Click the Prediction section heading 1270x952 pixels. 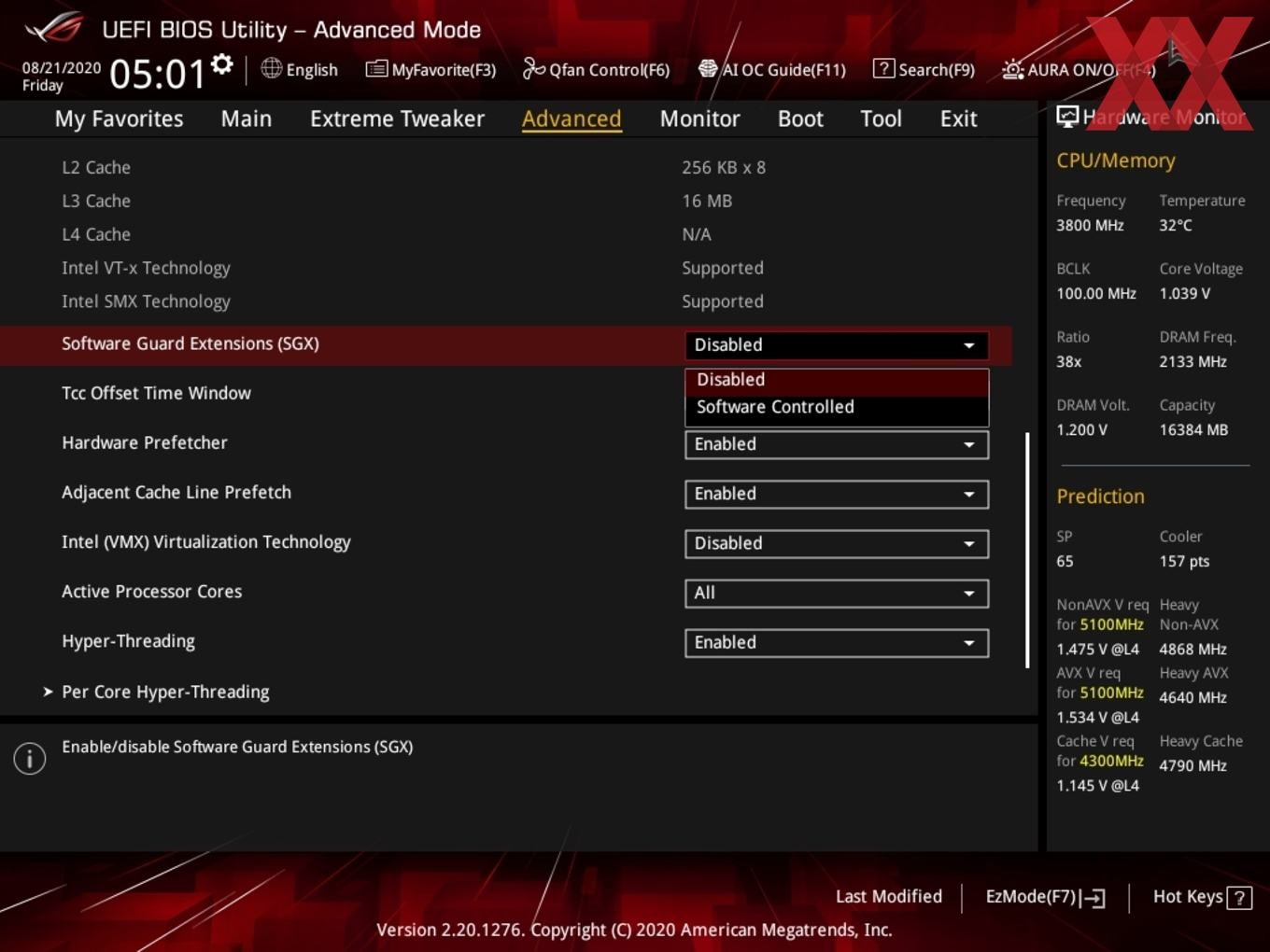coord(1100,497)
